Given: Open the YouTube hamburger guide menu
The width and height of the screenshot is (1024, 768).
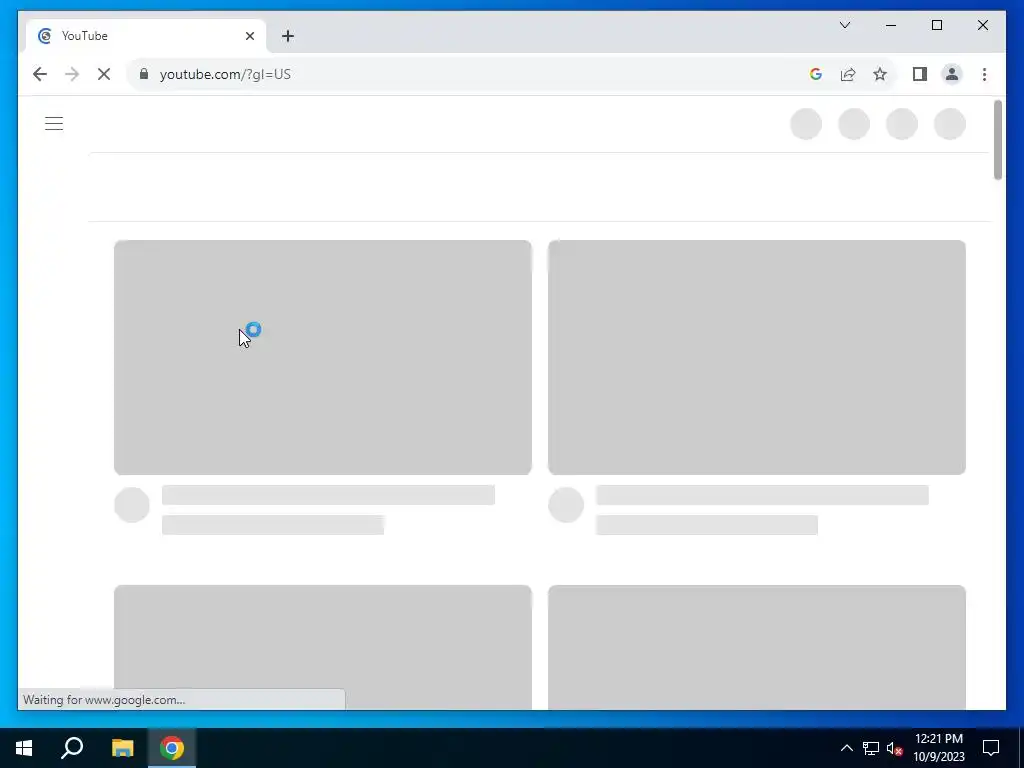Looking at the screenshot, I should click(x=54, y=123).
